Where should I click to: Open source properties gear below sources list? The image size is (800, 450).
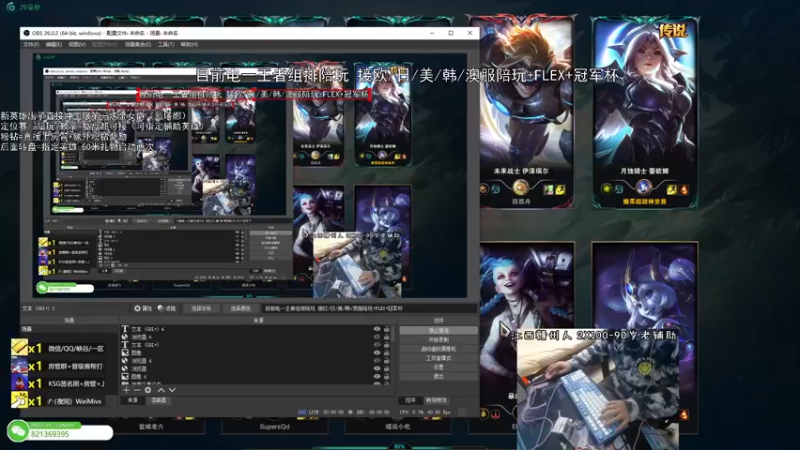coord(148,390)
